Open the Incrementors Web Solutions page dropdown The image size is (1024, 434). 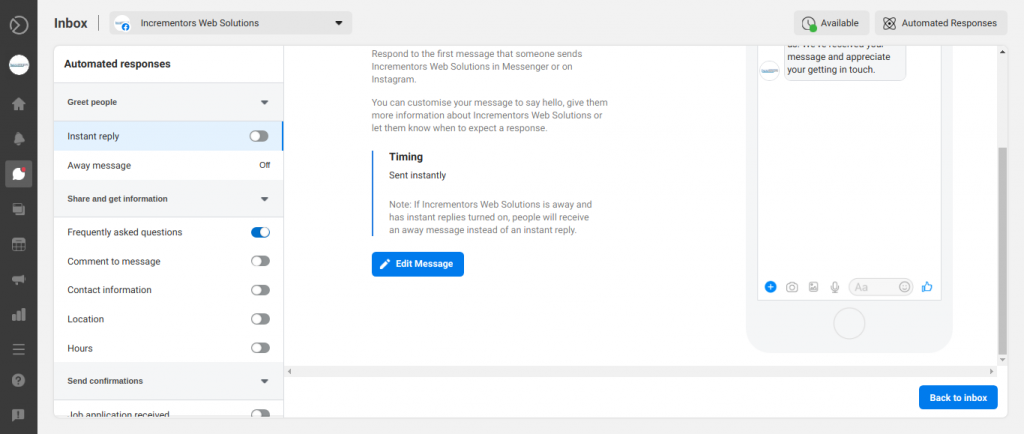click(231, 23)
